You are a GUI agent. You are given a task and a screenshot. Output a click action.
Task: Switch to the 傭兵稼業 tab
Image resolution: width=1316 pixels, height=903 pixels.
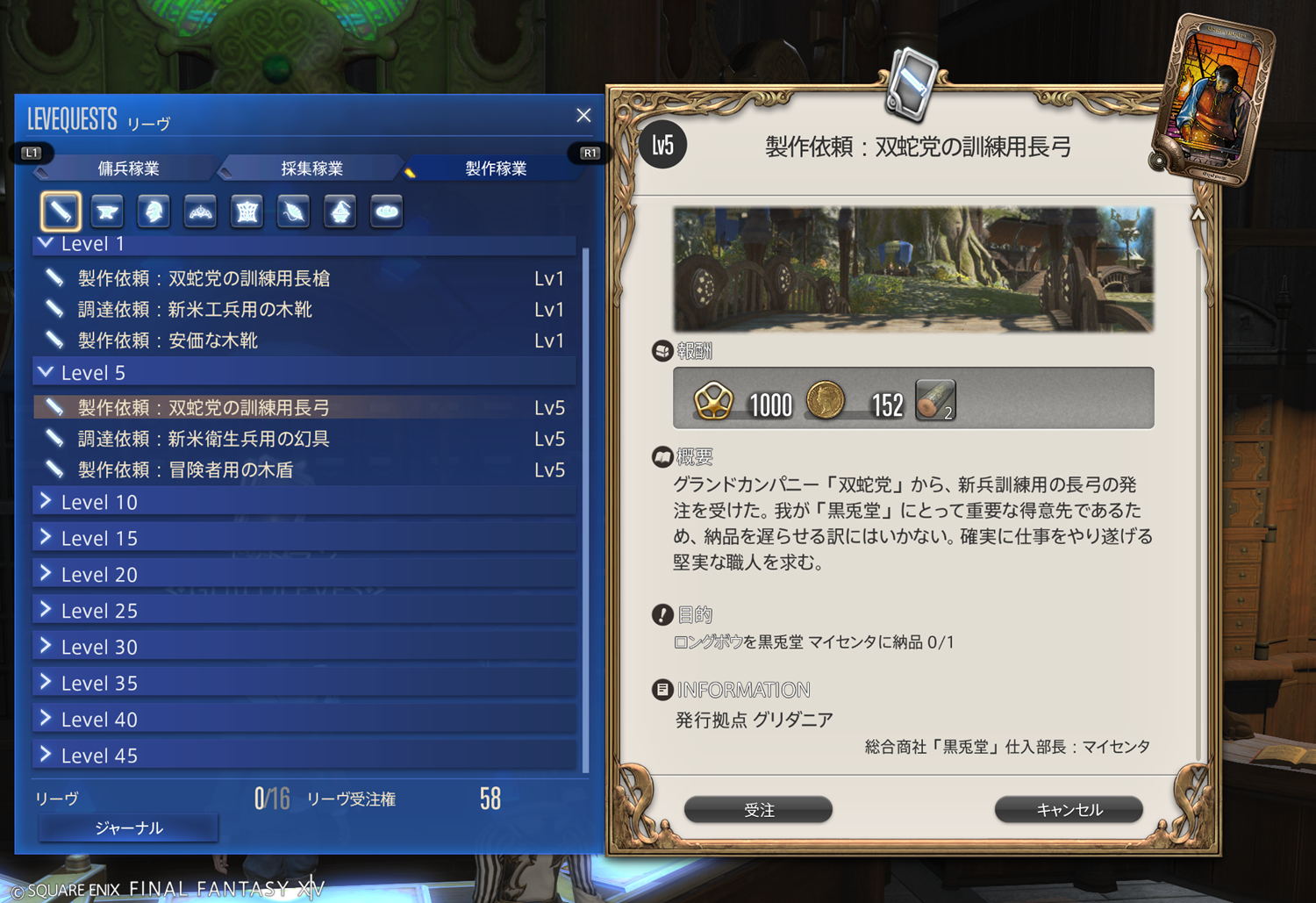pos(129,168)
